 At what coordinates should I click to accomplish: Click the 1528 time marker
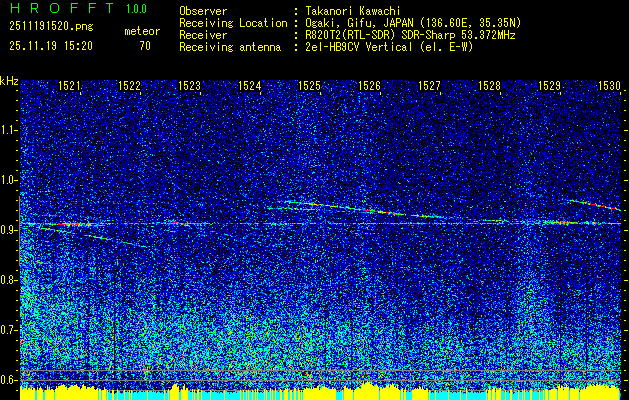pos(489,85)
